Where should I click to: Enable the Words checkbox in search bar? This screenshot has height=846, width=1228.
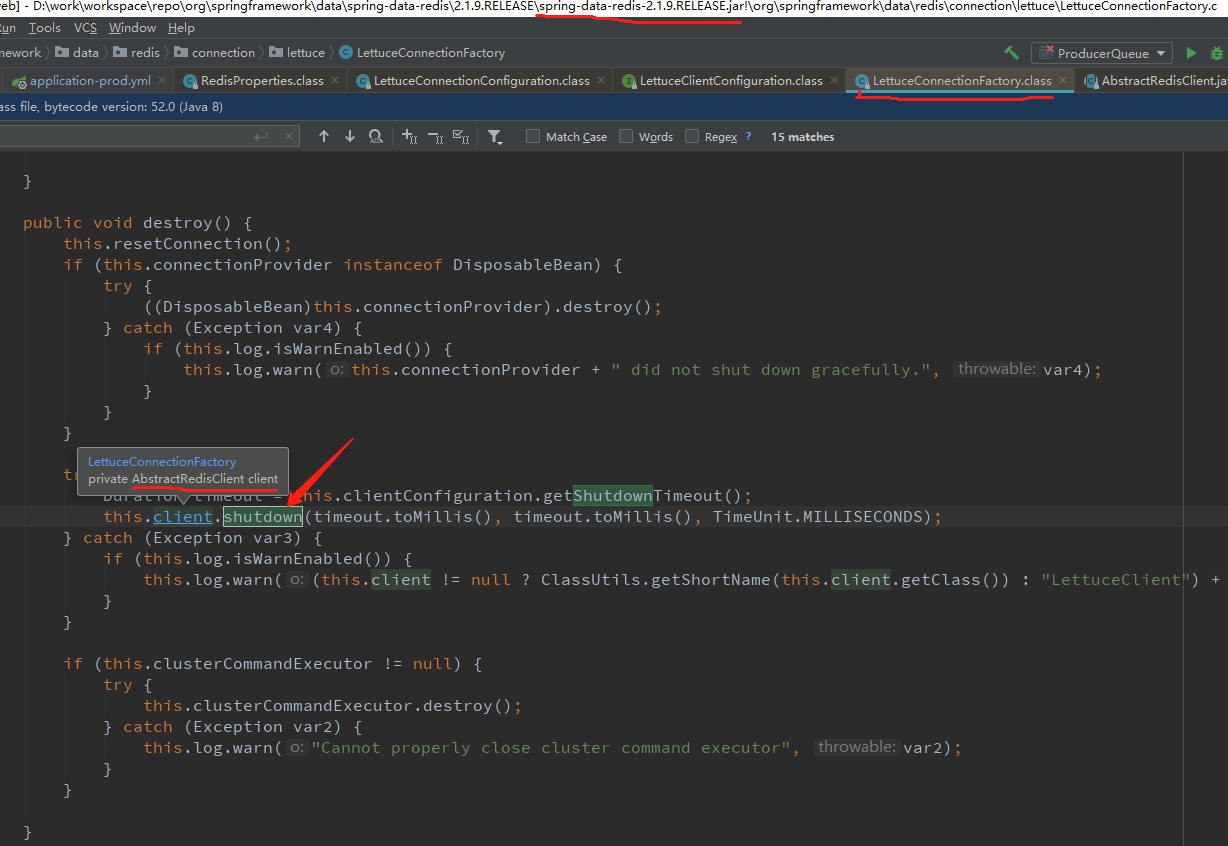click(x=625, y=136)
